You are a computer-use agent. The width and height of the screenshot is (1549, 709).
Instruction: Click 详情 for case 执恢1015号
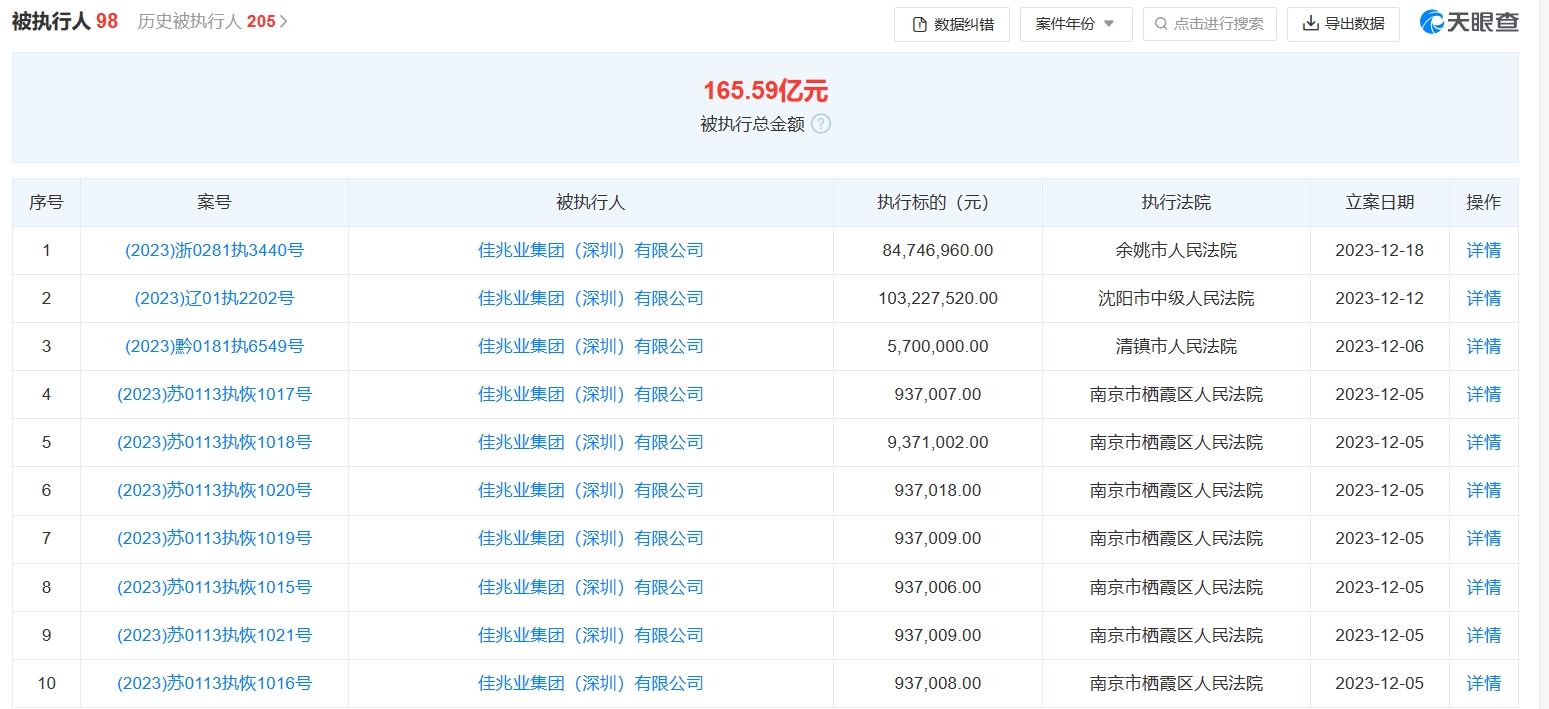[1483, 588]
